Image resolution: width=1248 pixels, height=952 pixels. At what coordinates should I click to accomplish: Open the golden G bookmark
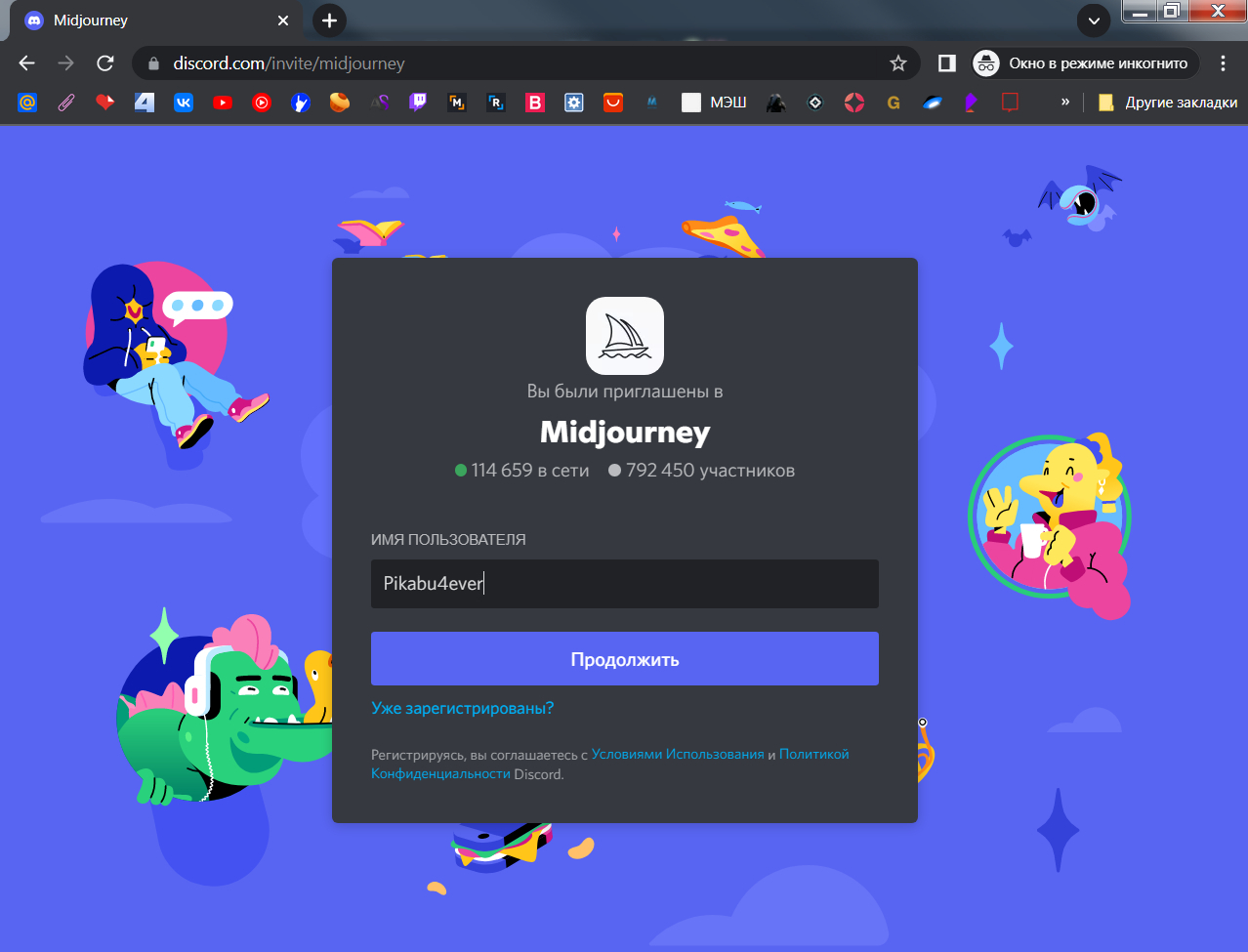pos(894,102)
